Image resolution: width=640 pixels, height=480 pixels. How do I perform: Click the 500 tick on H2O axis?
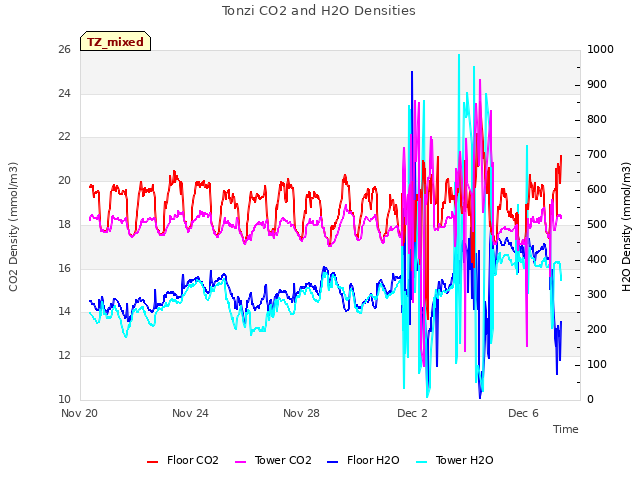[597, 225]
